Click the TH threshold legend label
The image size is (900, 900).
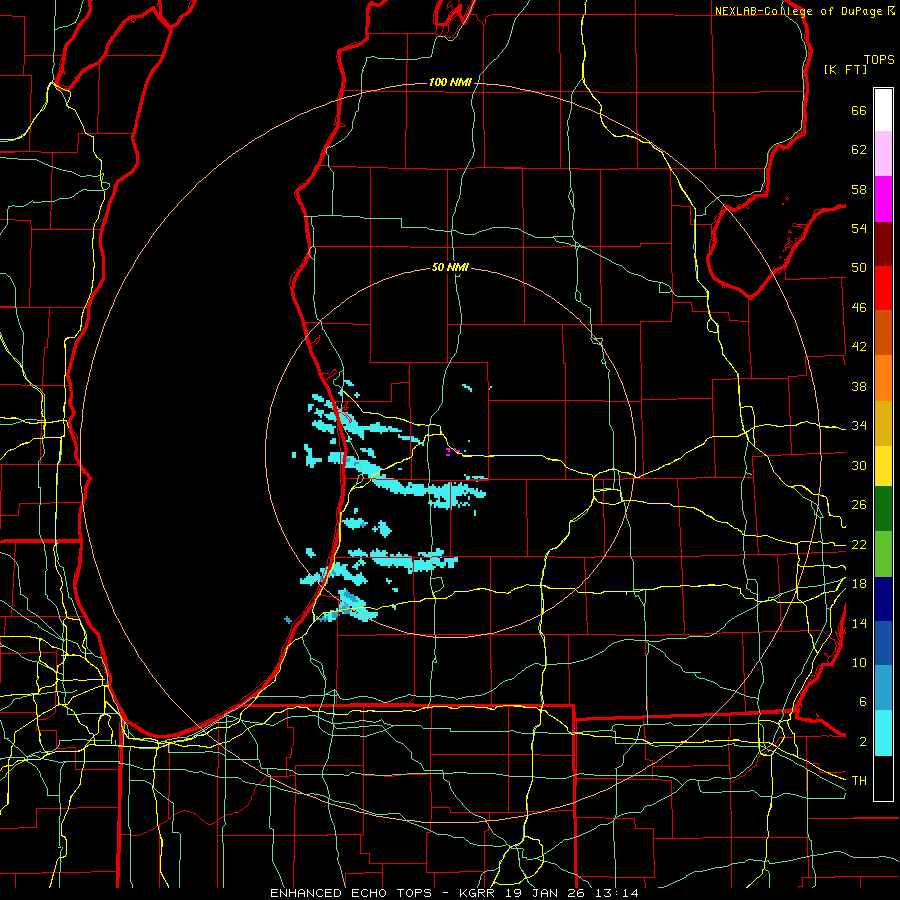click(859, 781)
